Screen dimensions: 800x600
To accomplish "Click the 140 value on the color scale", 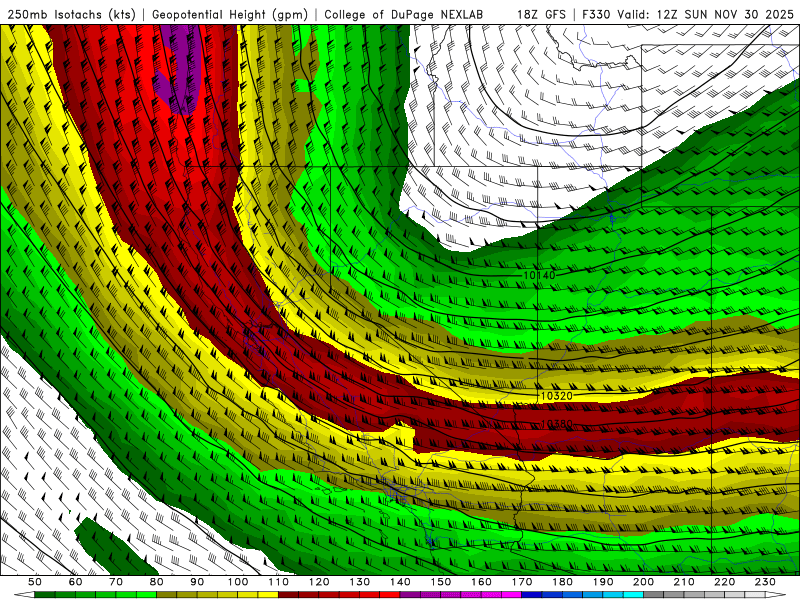I will (401, 582).
